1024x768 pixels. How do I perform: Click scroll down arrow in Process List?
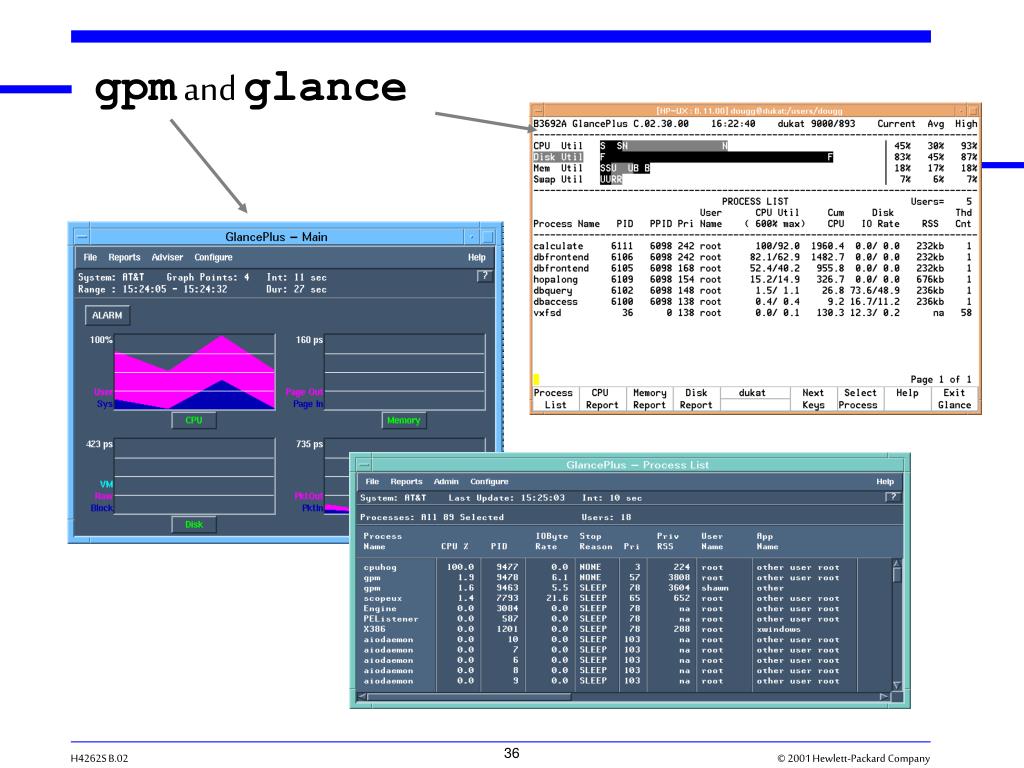pyautogui.click(x=897, y=685)
